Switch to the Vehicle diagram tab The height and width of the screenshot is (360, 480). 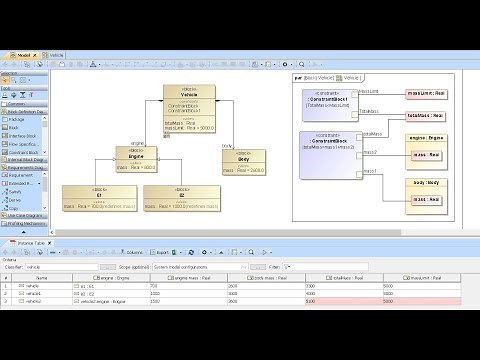tap(53, 55)
